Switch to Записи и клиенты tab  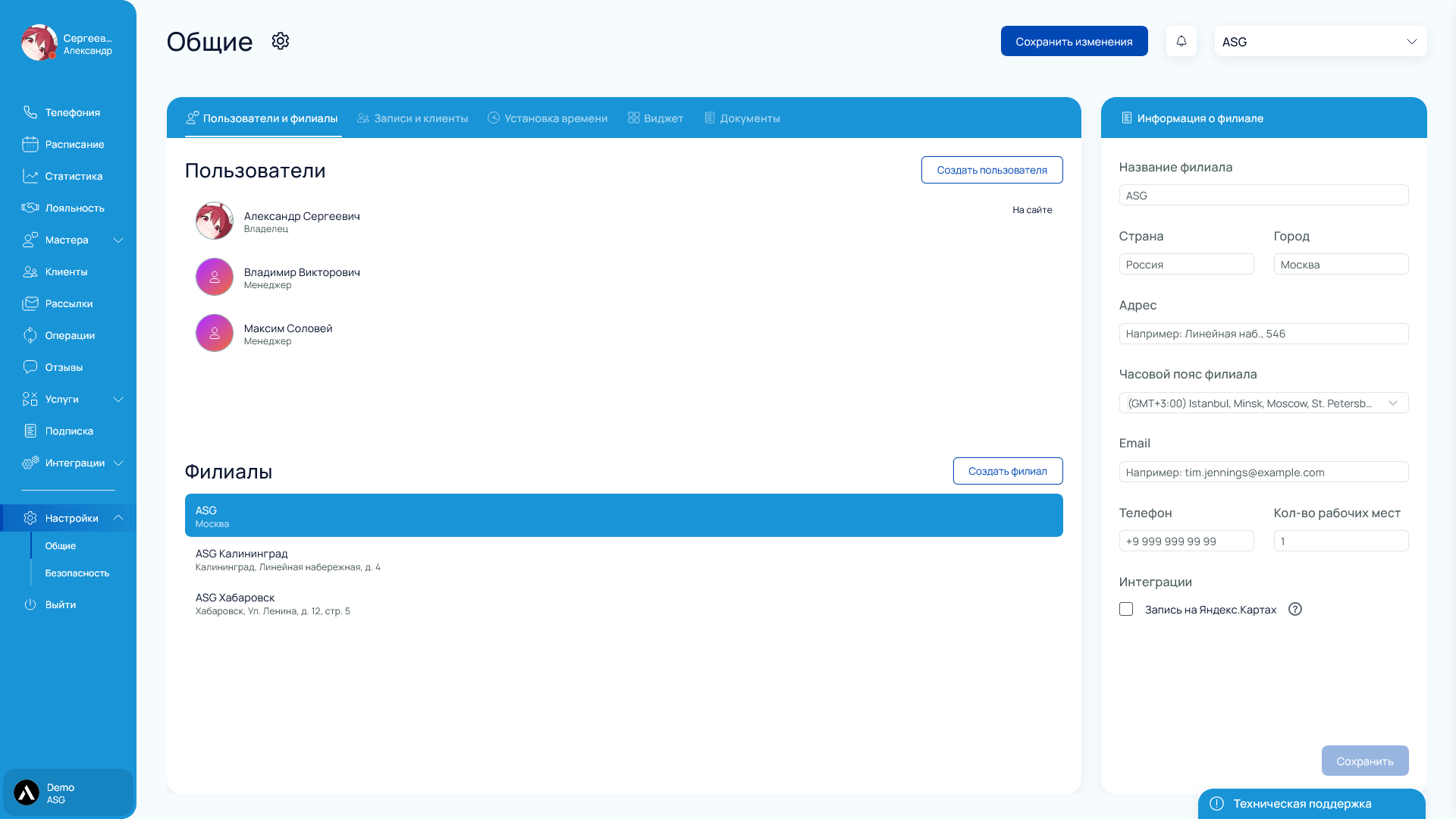[413, 118]
